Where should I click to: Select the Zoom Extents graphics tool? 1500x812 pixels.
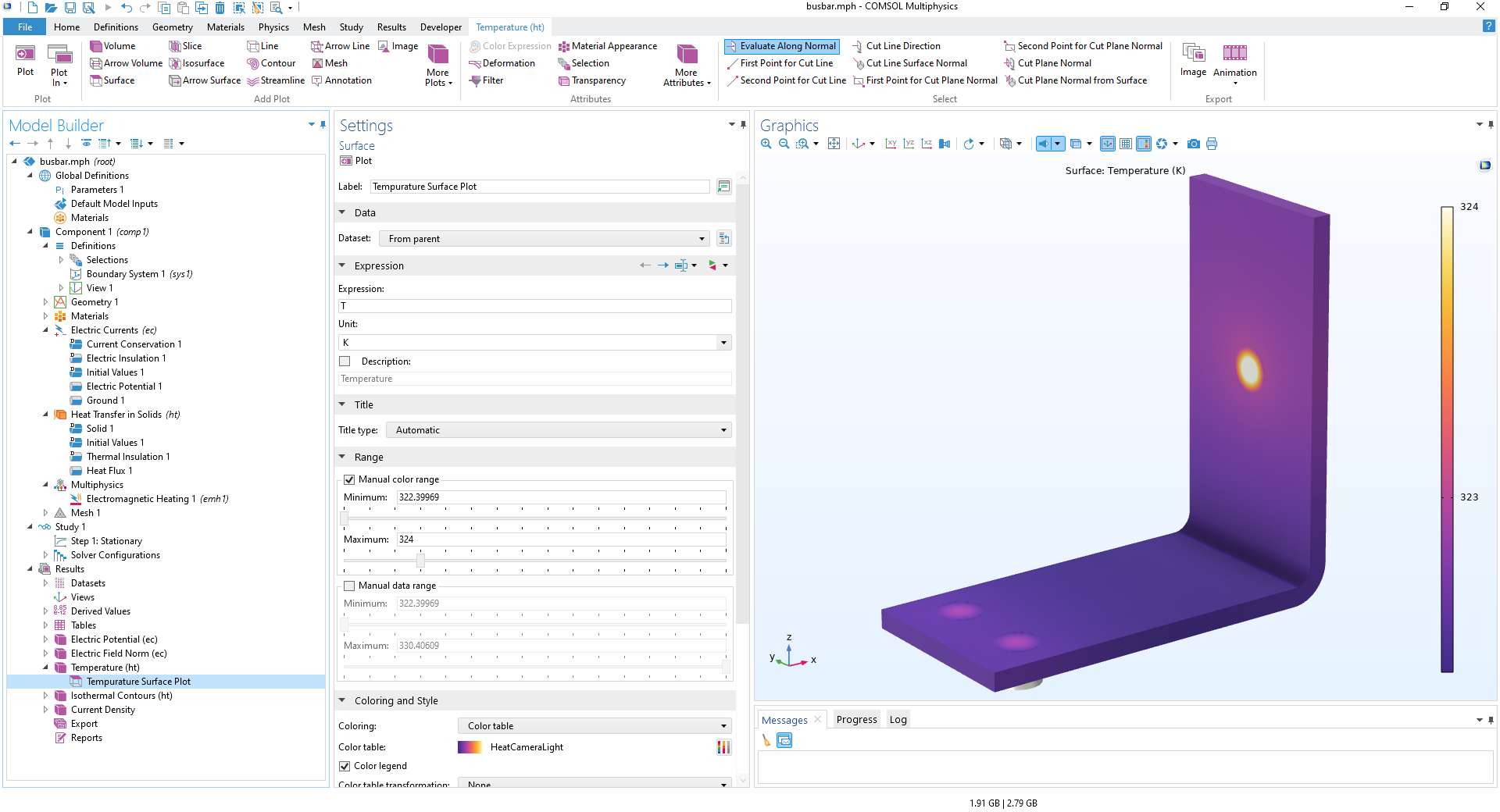834,144
